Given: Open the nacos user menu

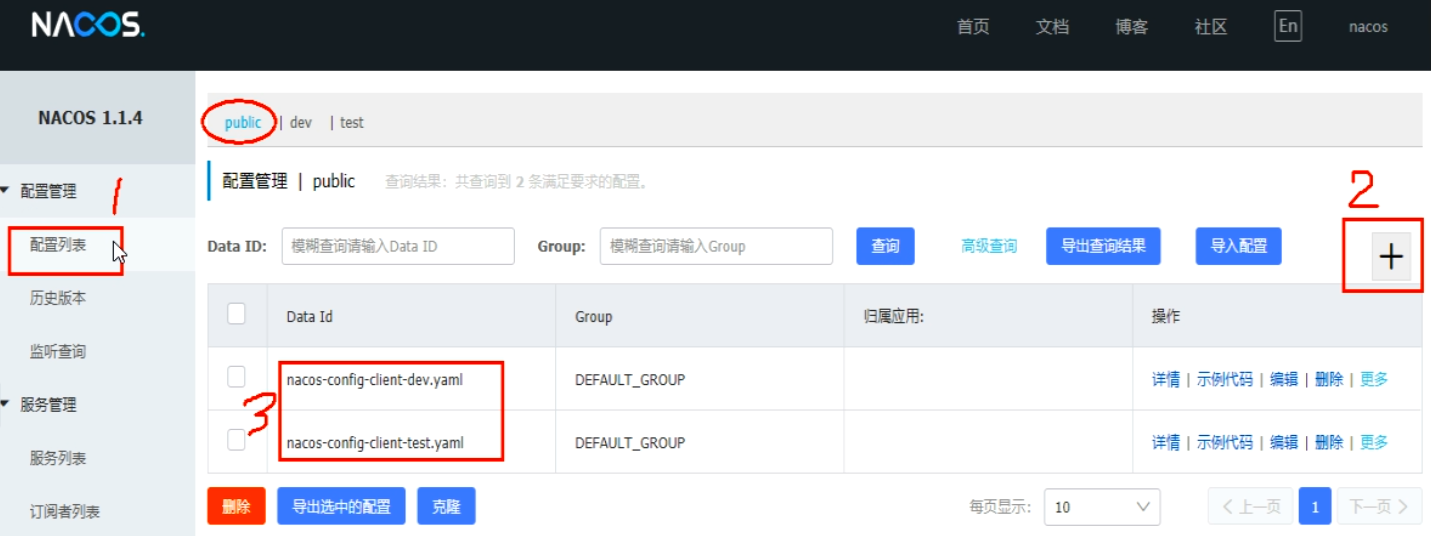Looking at the screenshot, I should (1368, 27).
